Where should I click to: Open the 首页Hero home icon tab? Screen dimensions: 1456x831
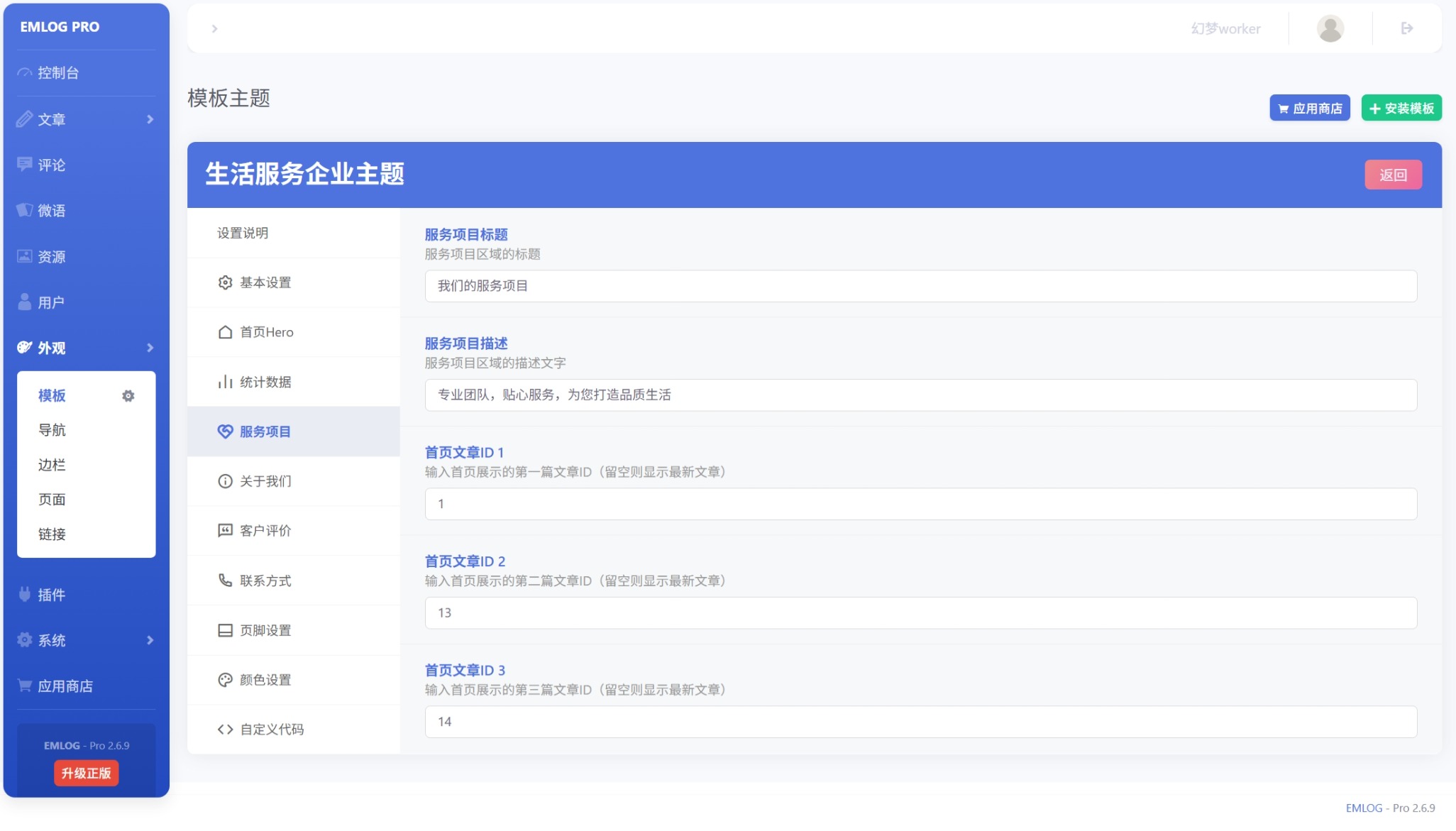pyautogui.click(x=225, y=332)
